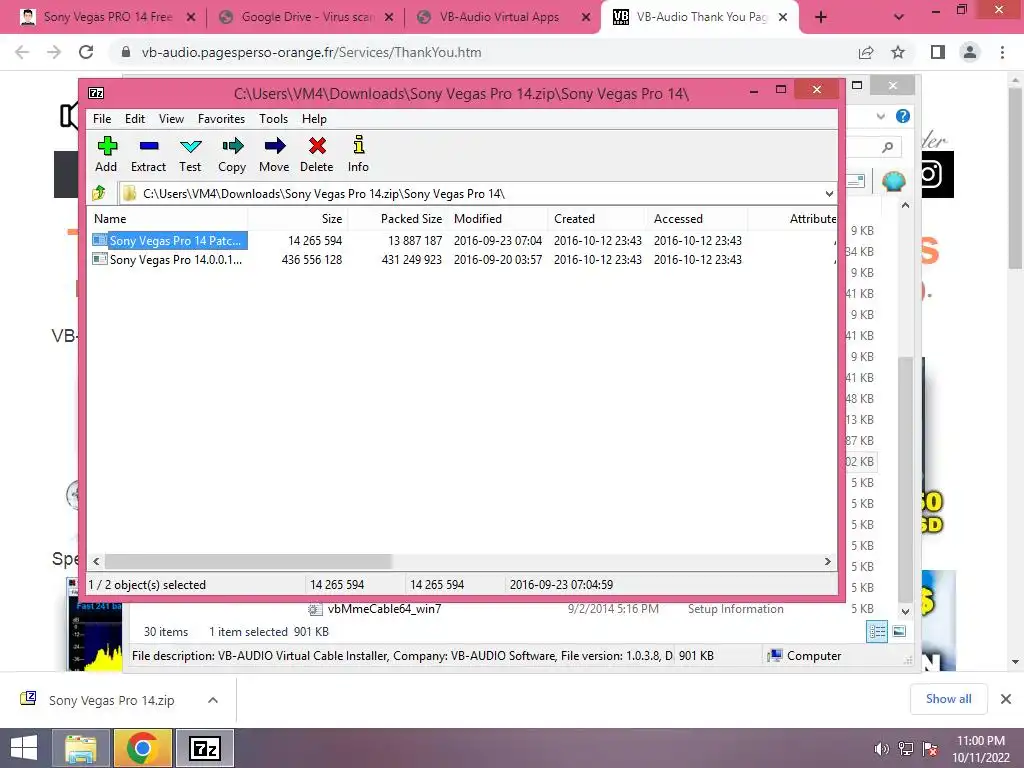Open the network icon in system tray
Screen dimensions: 1024x768
click(906, 749)
